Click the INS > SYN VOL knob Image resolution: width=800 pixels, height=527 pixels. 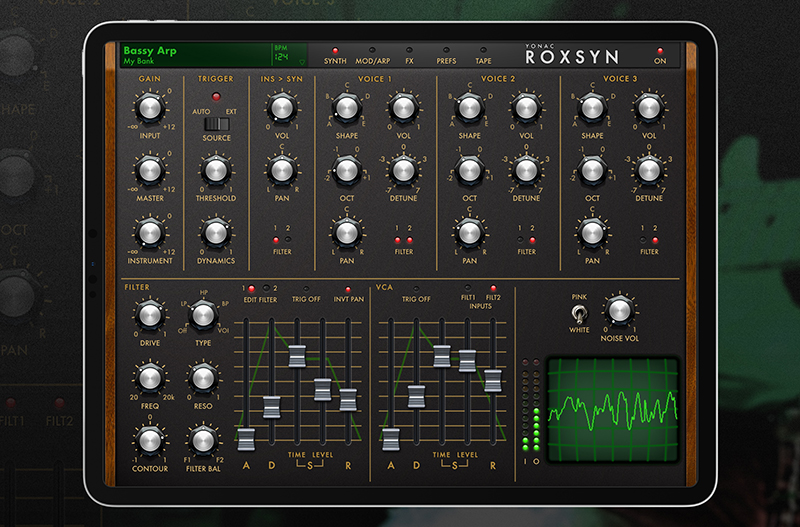tap(282, 108)
